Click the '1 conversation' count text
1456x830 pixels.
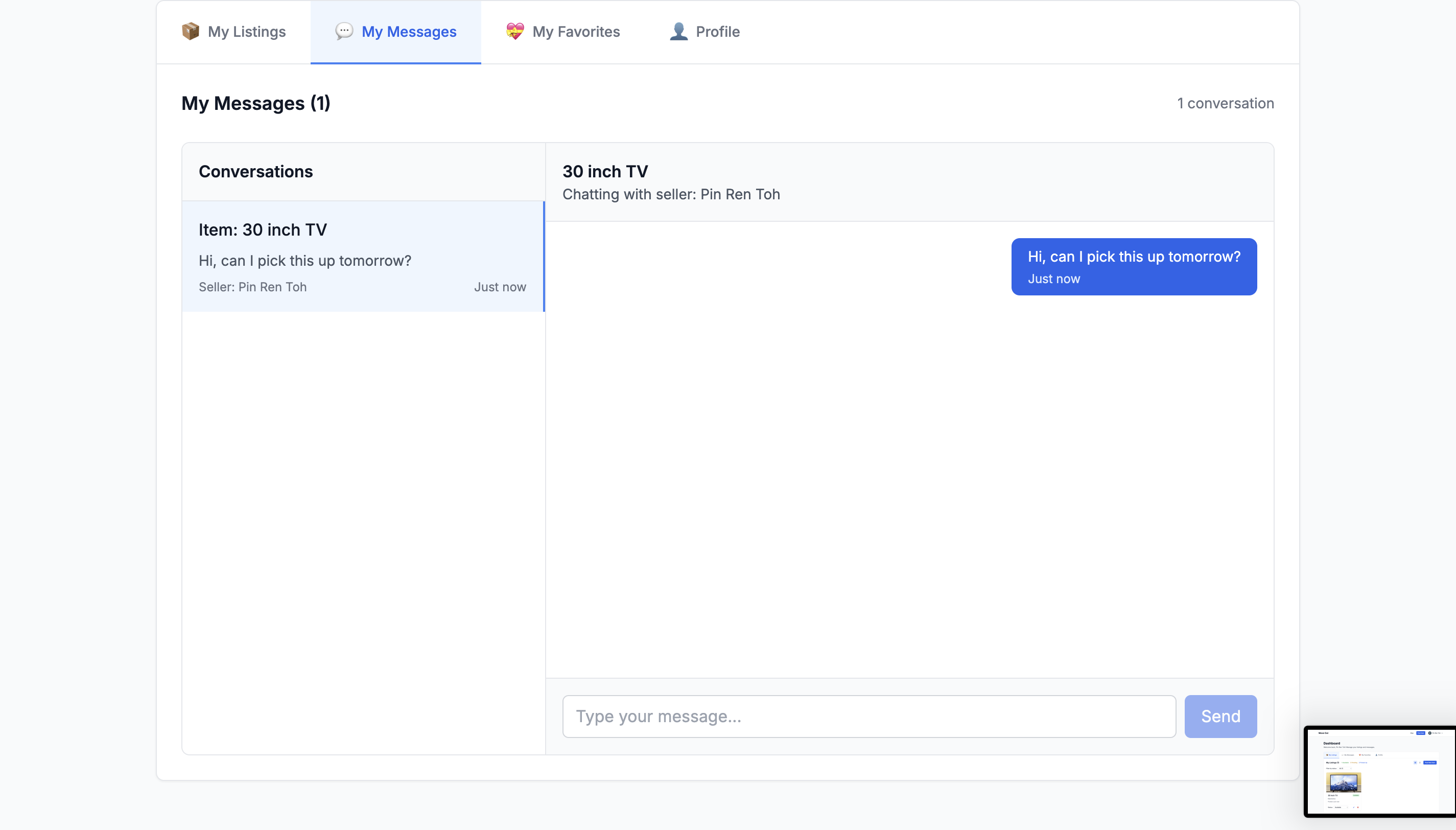point(1225,103)
